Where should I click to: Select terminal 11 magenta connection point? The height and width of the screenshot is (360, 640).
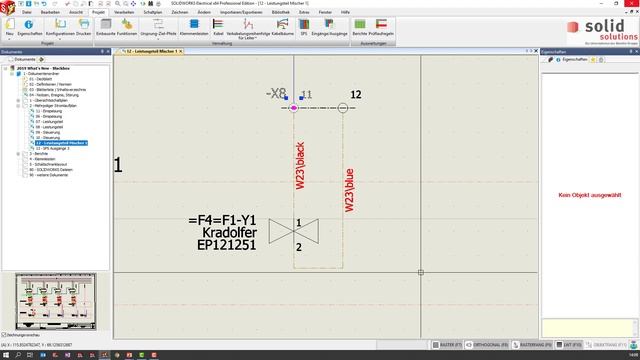pyautogui.click(x=293, y=108)
